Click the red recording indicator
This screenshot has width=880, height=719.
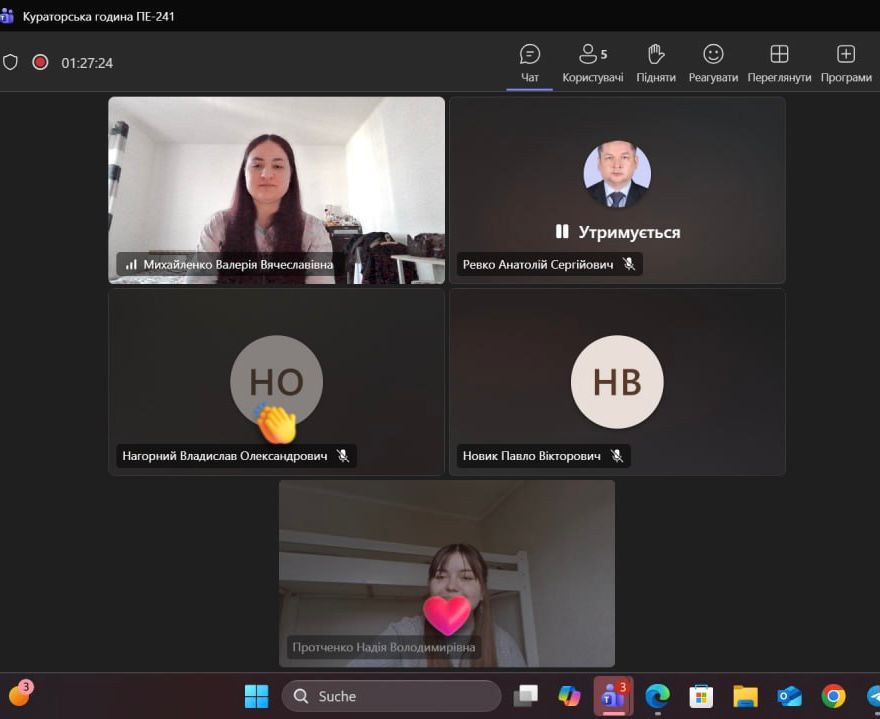click(40, 62)
